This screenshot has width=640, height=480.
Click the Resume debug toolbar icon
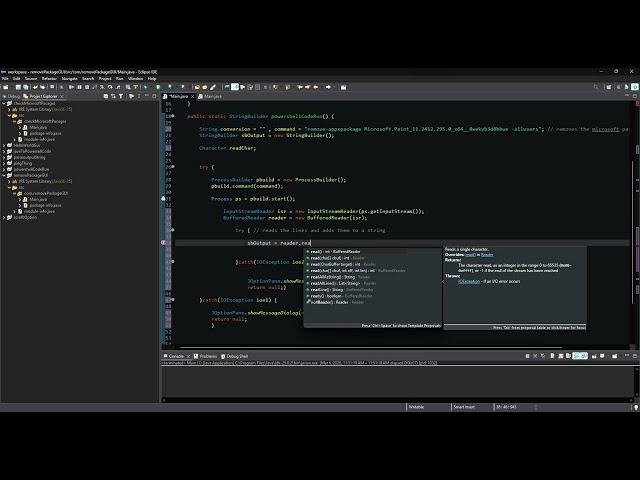point(71,87)
